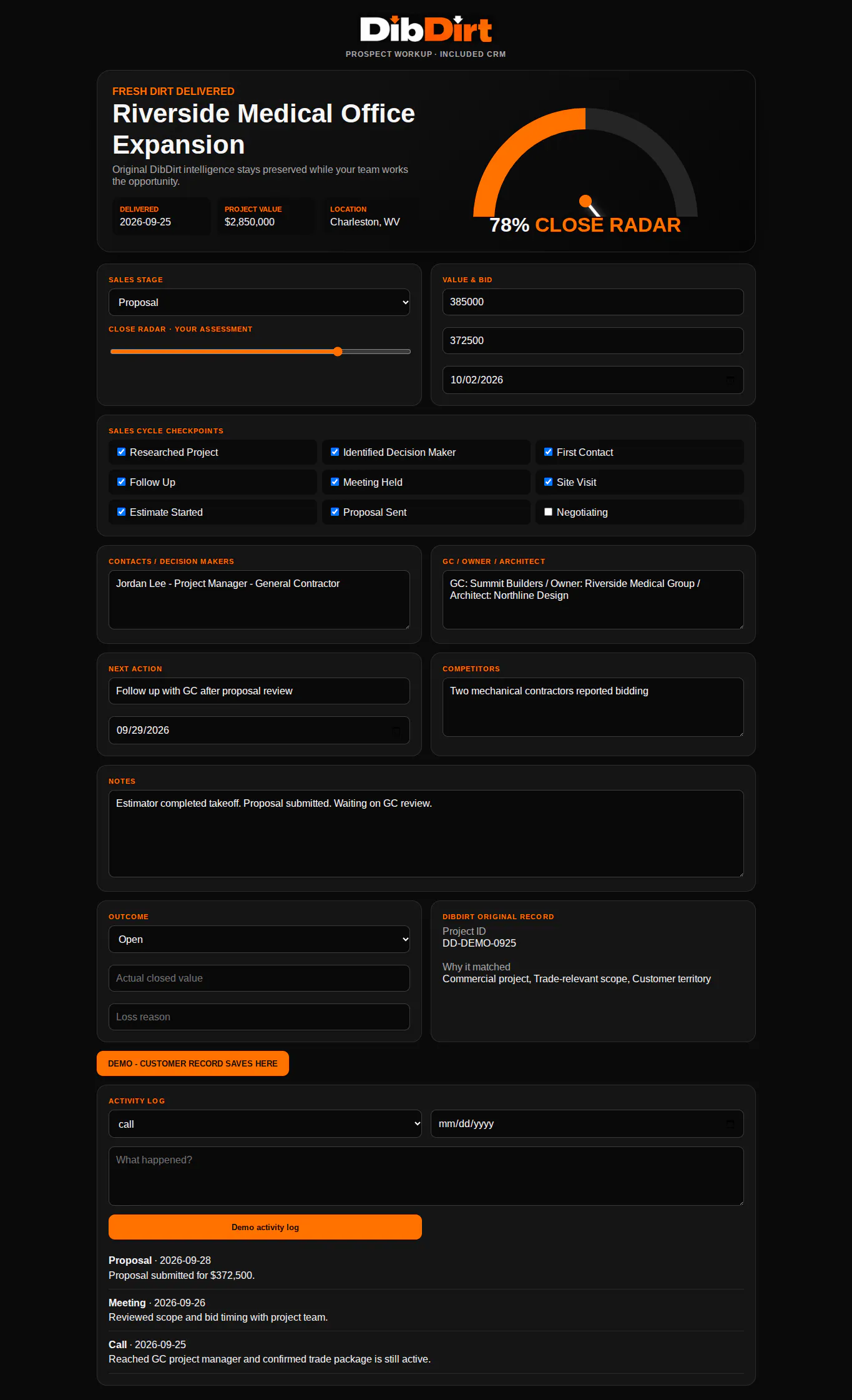Open calendar picker for 10/02/2026 bid date
Image resolution: width=852 pixels, height=1400 pixels.
point(730,380)
